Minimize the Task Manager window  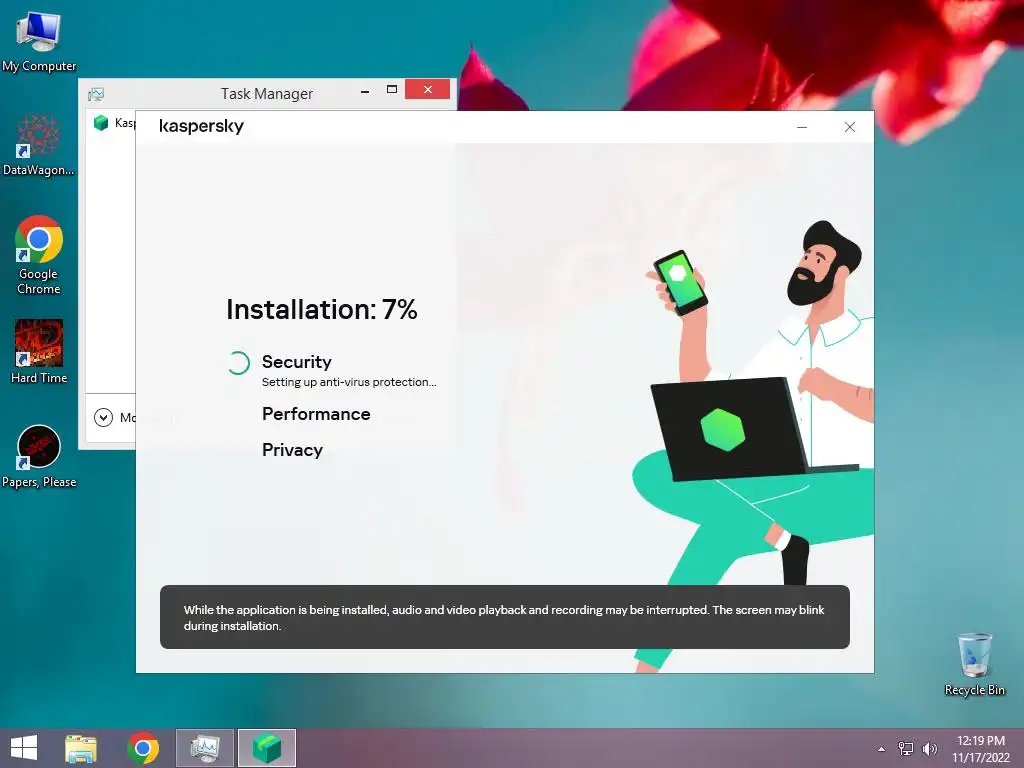[365, 91]
